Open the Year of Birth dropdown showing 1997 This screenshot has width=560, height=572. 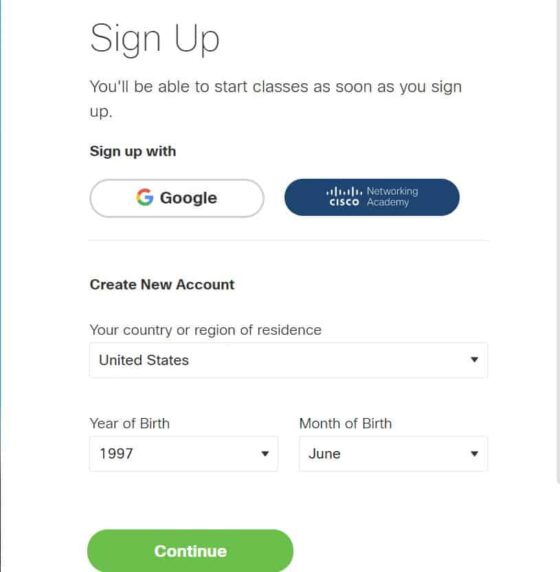[x=184, y=453]
